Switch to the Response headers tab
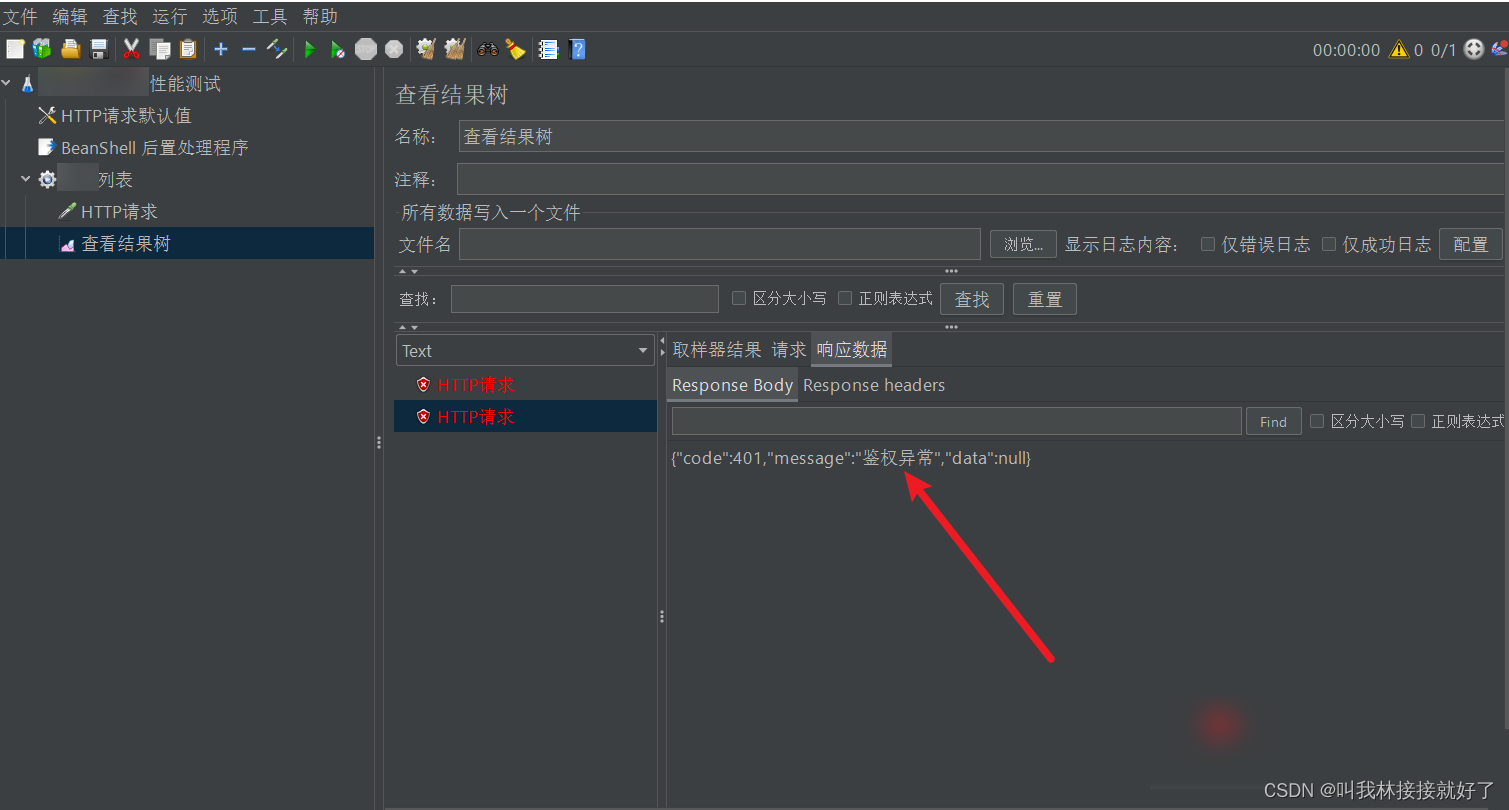The image size is (1509, 810). tap(874, 385)
